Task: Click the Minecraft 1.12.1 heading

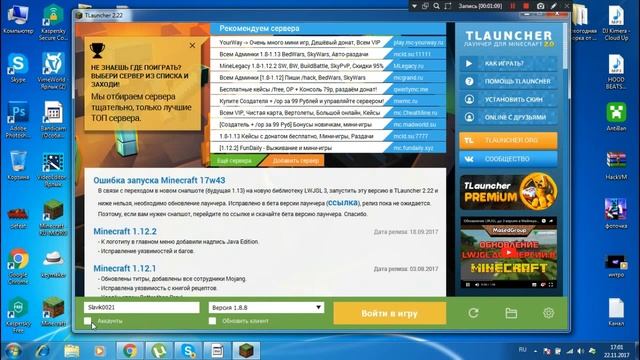Action: [x=124, y=269]
